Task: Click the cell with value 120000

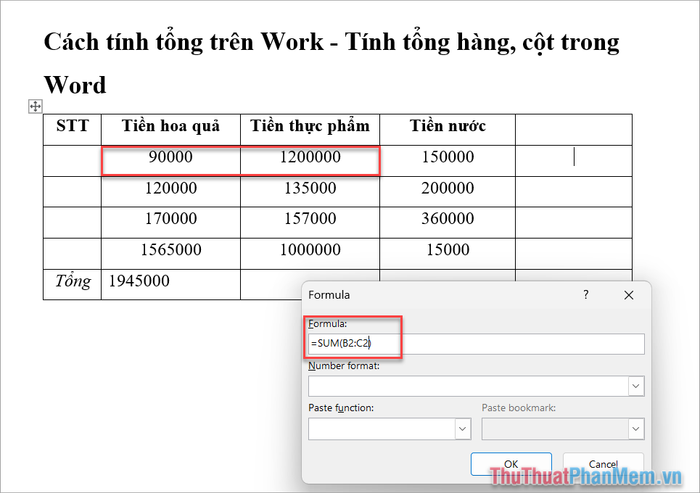Action: (171, 192)
